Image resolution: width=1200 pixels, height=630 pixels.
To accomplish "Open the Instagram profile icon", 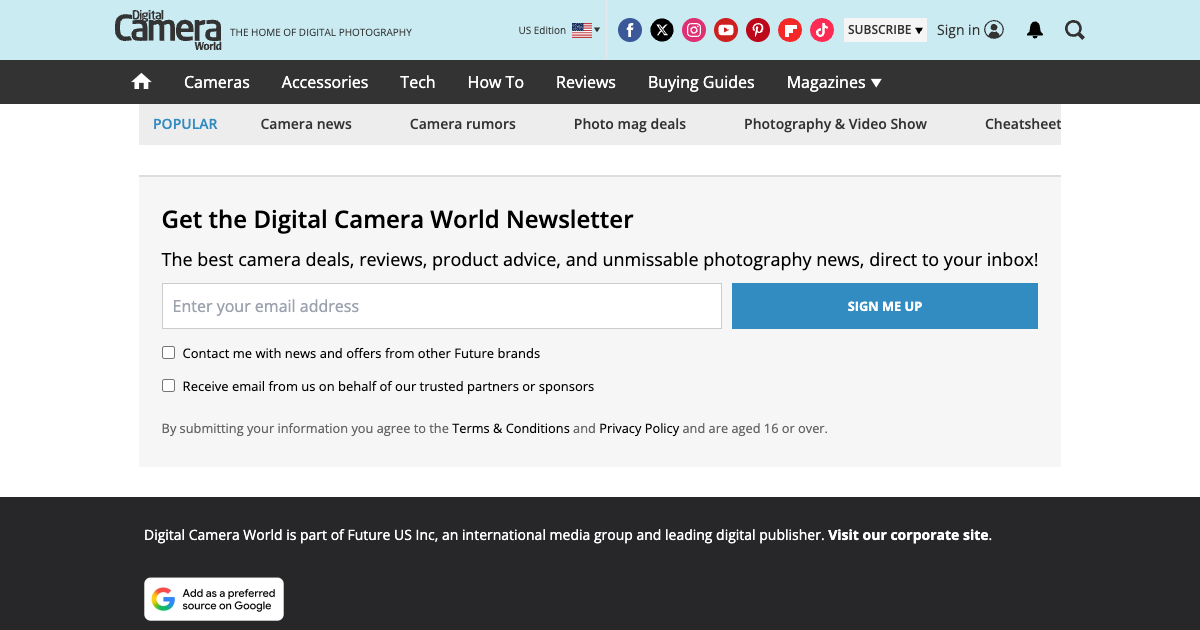I will 694,30.
